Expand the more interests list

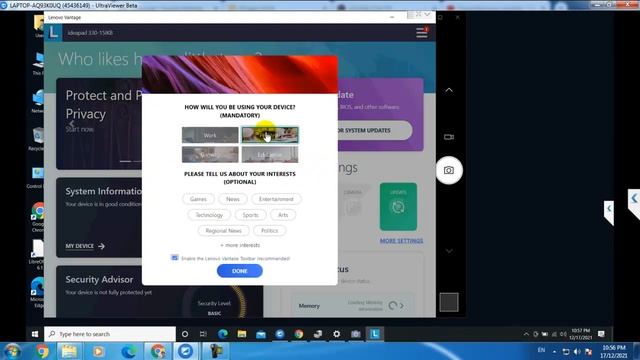pos(240,245)
